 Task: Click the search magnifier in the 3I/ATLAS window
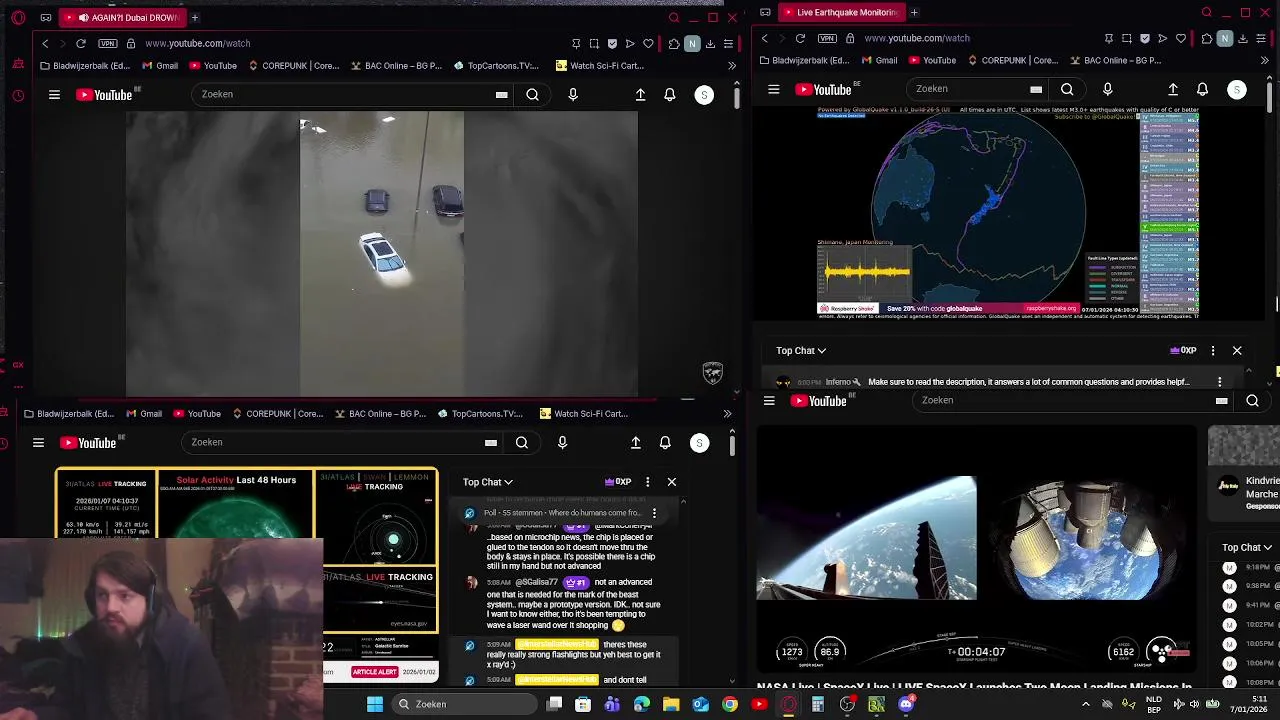coord(522,443)
